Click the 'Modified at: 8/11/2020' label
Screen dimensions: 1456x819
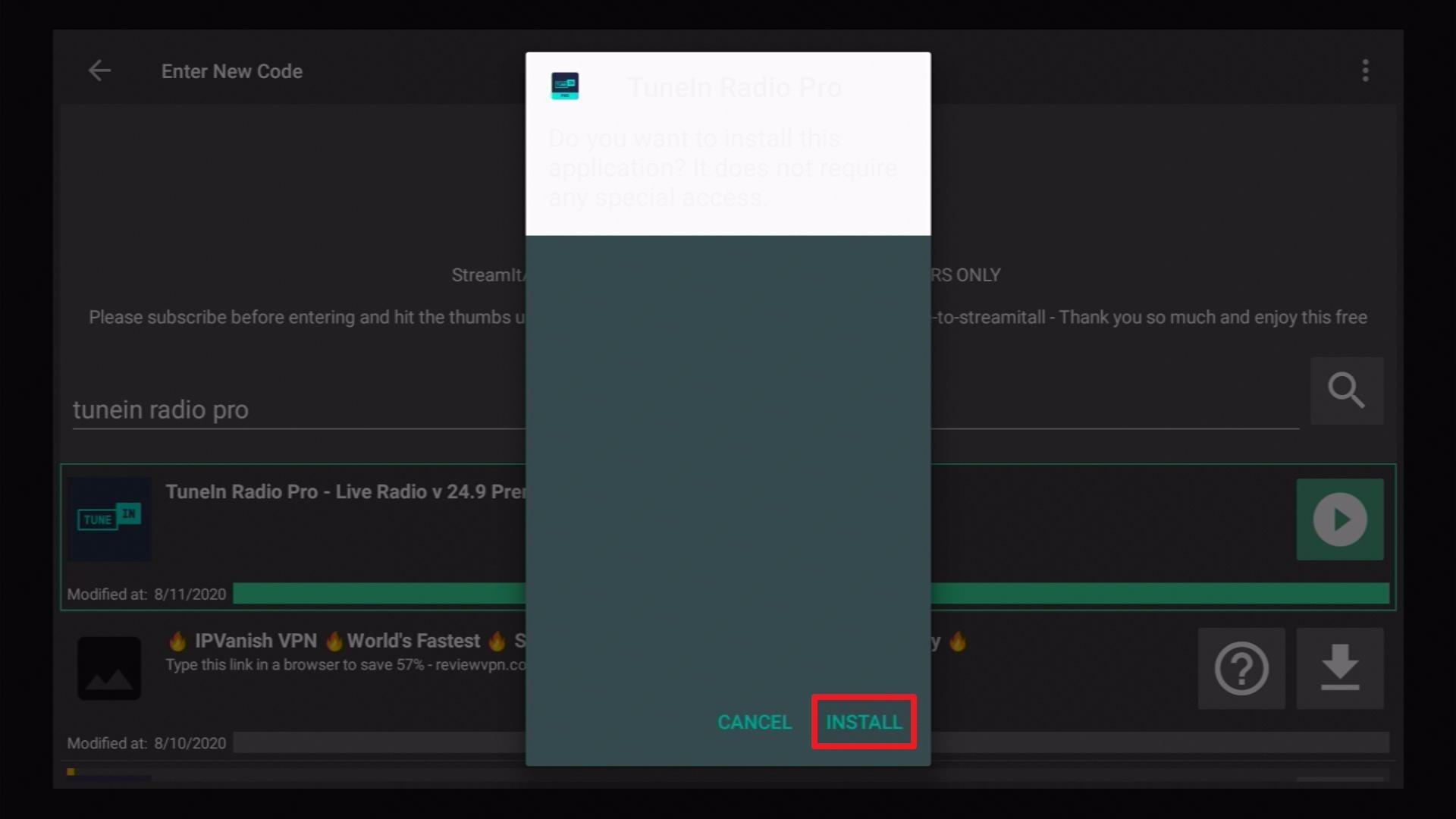(146, 594)
